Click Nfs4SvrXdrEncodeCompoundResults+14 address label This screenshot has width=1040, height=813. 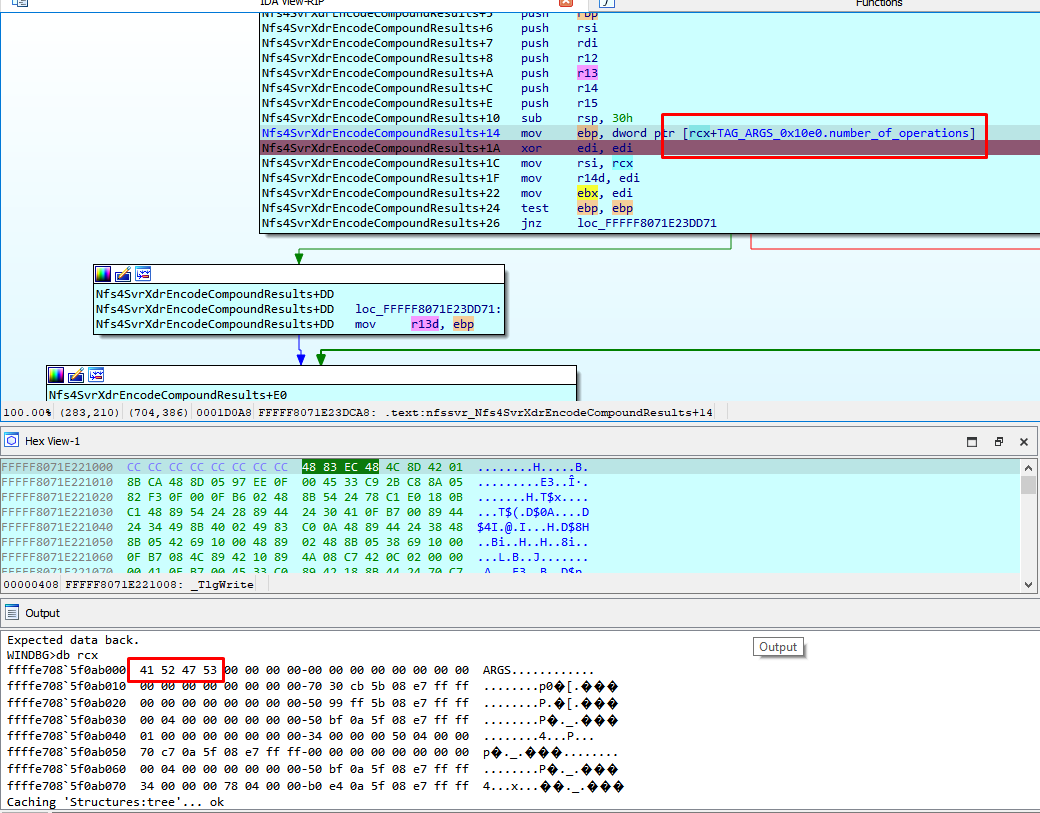[x=381, y=133]
